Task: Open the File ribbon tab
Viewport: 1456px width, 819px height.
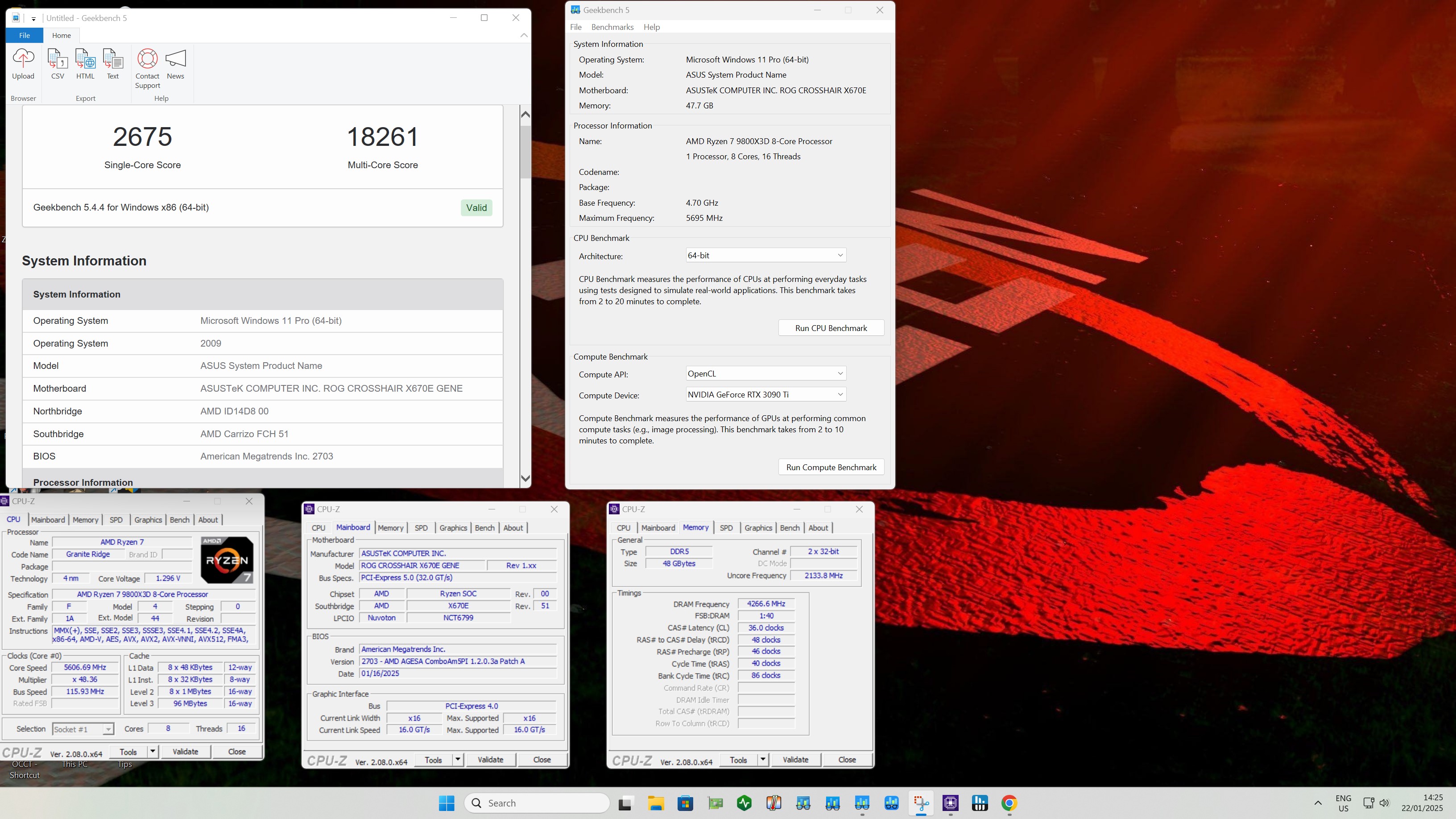Action: pos(24,35)
